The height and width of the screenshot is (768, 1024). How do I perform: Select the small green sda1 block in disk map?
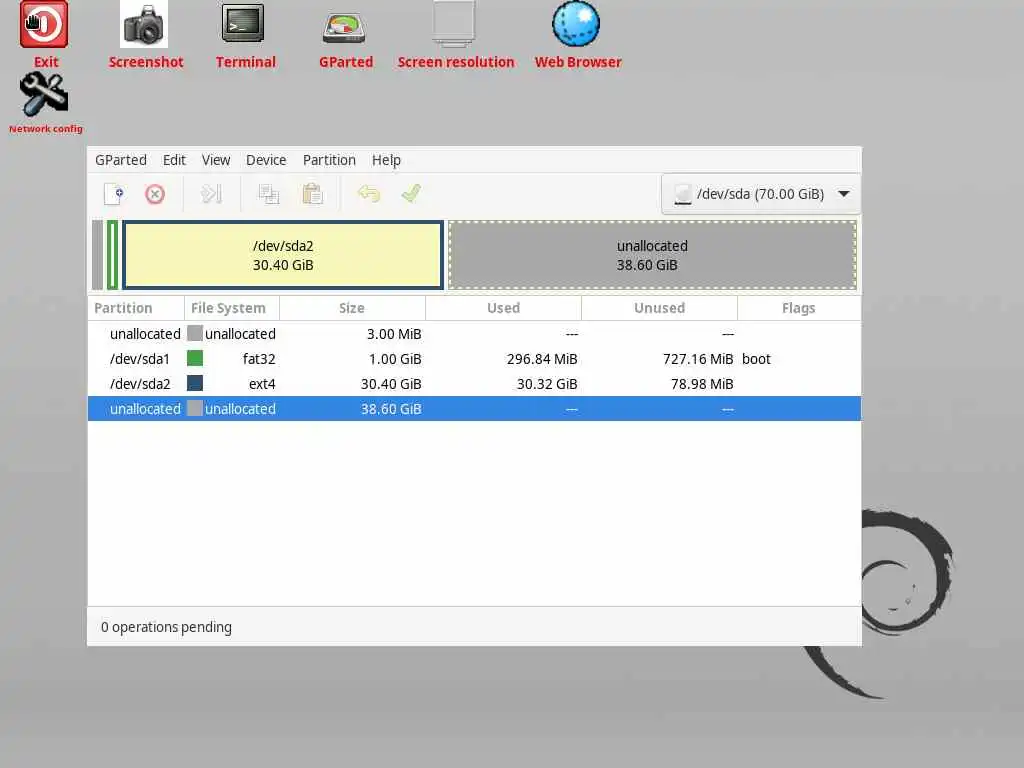112,255
